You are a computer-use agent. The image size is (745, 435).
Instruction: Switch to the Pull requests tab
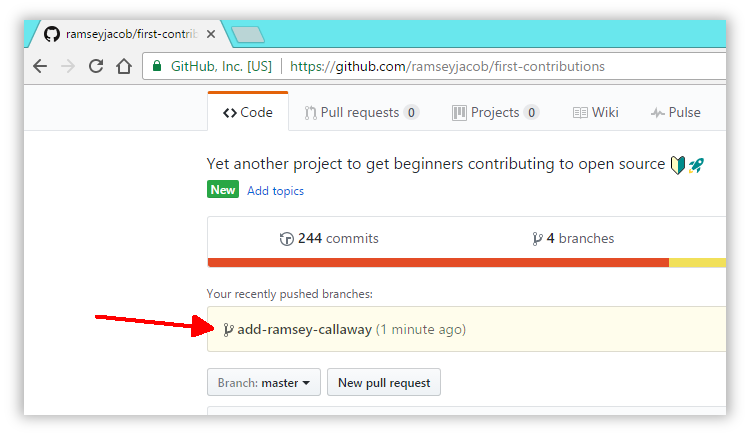[x=362, y=113]
